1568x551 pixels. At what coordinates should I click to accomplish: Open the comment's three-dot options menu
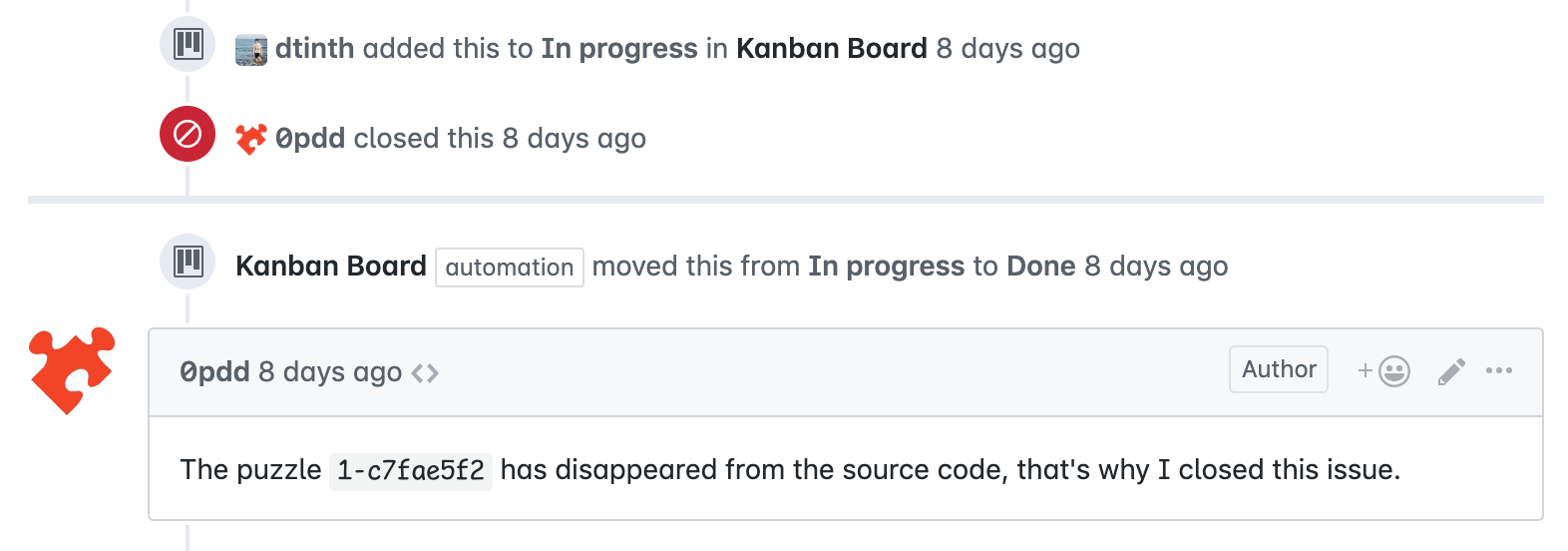point(1498,370)
